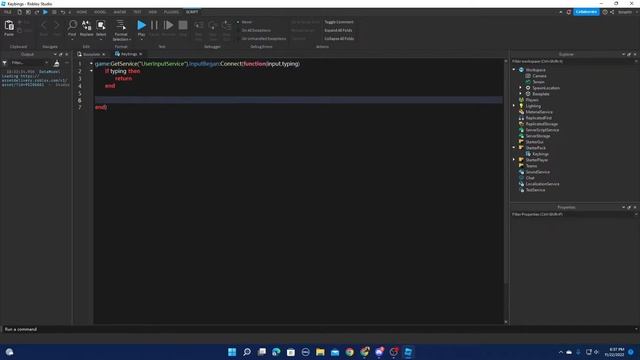Click the Lighting bulb icon in Explorer
Screen dimensions: 640x360
[x=521, y=106]
